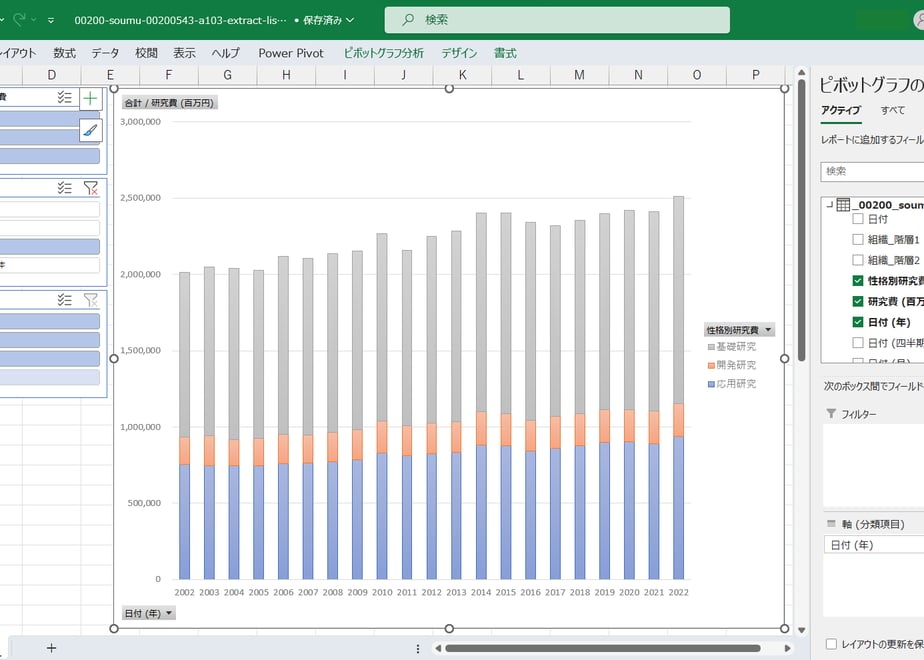This screenshot has width=924, height=660.
Task: Collapse the _00200_soum table node
Action: [830, 204]
